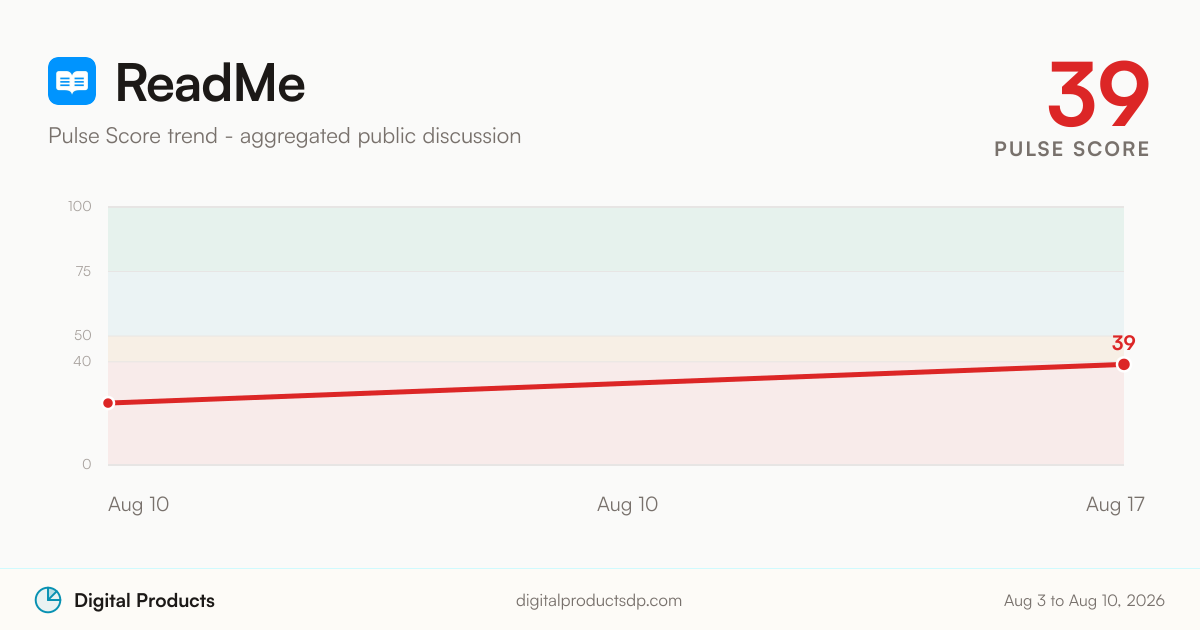Click the Digital Products brand name
The image size is (1200, 630).
tap(144, 601)
